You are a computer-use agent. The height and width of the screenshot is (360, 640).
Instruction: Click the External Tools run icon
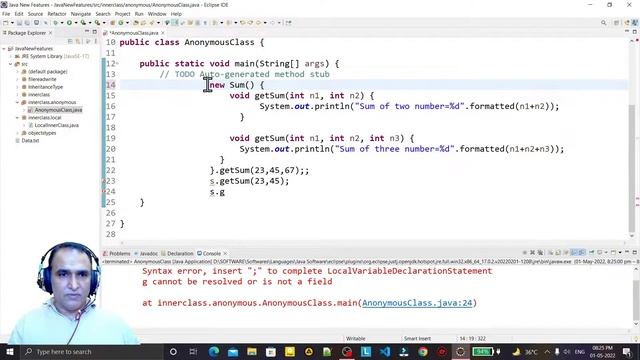tap(97, 22)
